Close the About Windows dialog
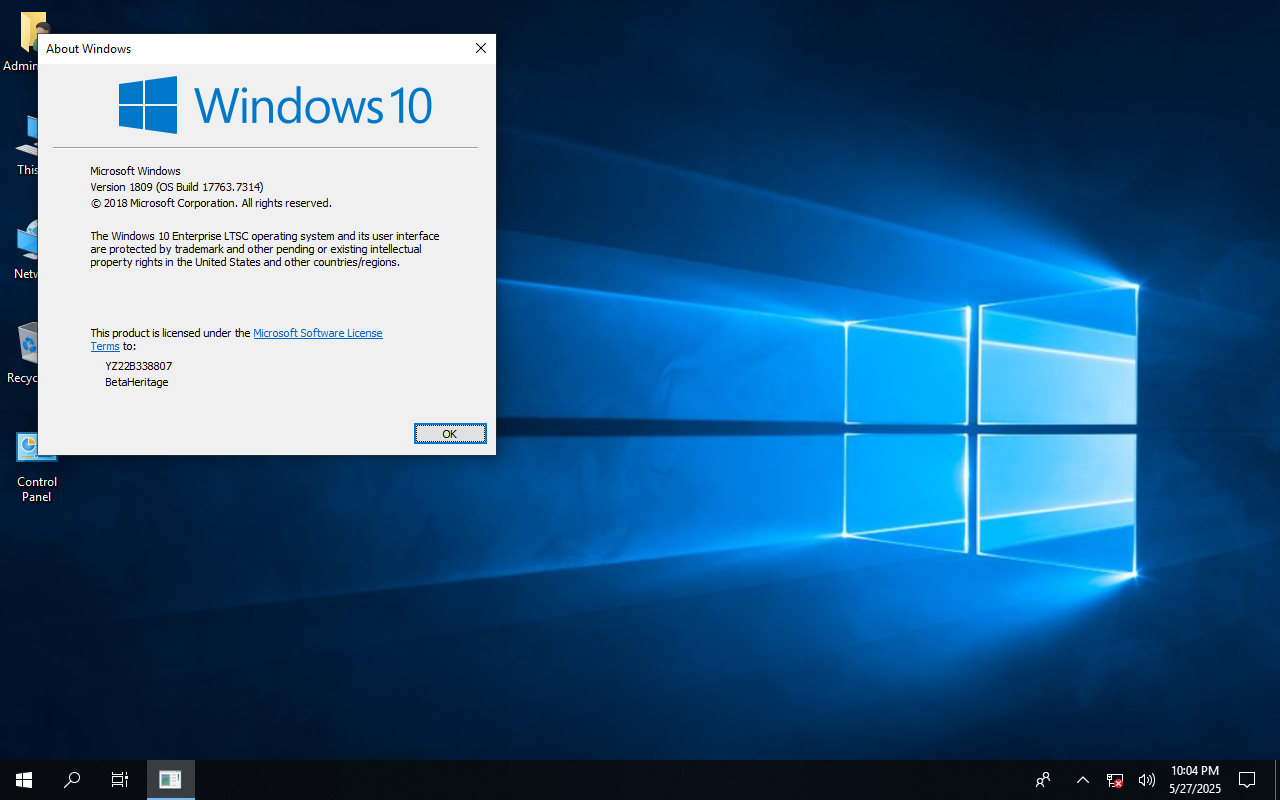Viewport: 1280px width, 800px height. pos(481,48)
